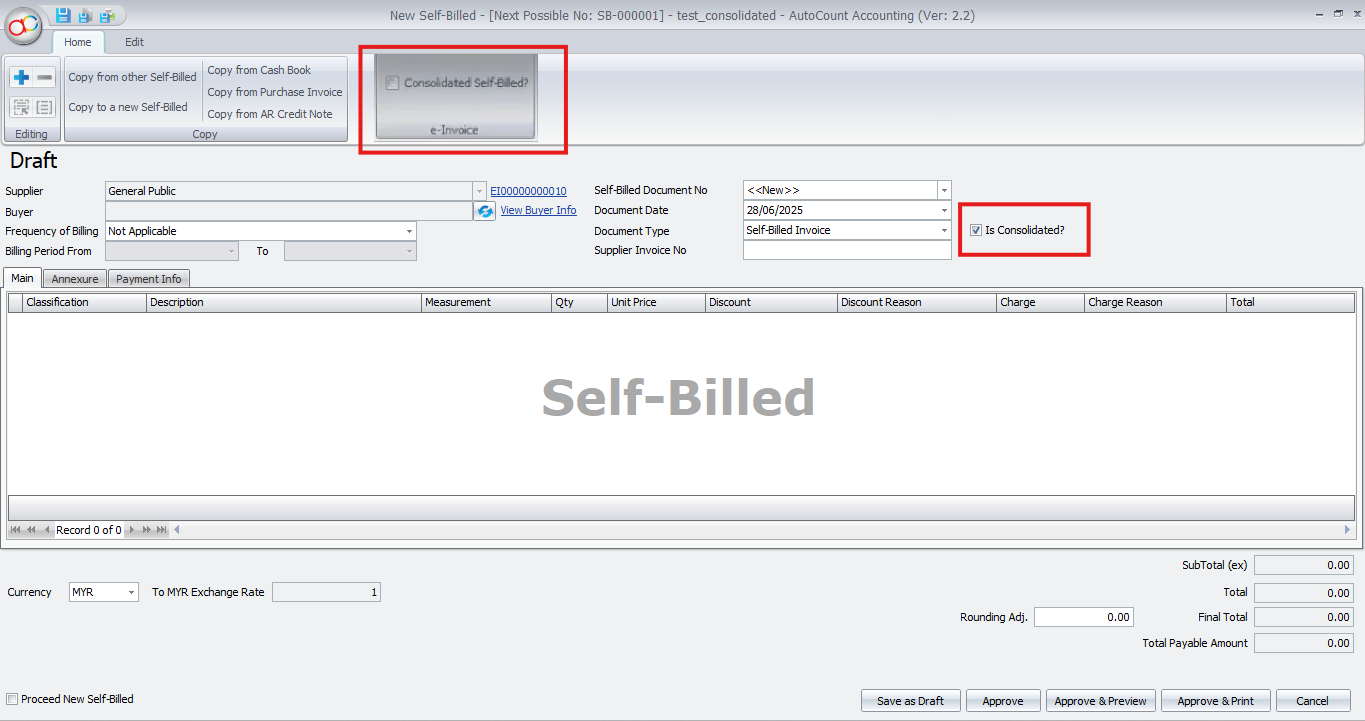The height and width of the screenshot is (721, 1365).
Task: Tick the Consolidated Self-Billed? ribbon checkbox
Action: (393, 83)
